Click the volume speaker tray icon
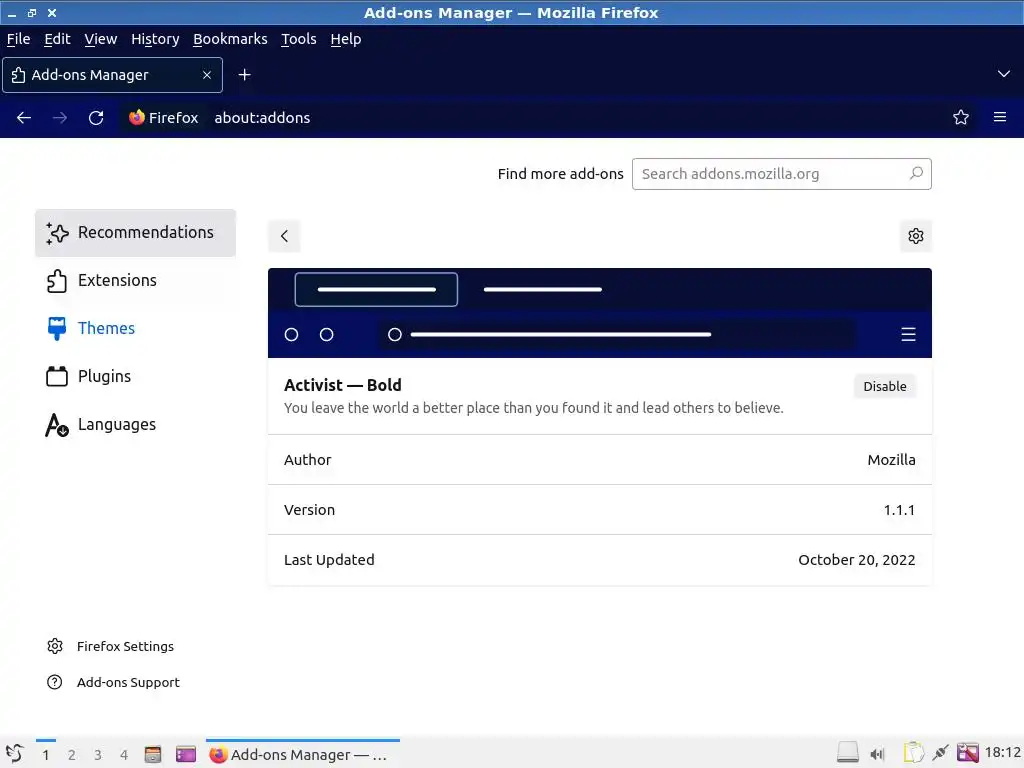1024x768 pixels. tap(877, 754)
